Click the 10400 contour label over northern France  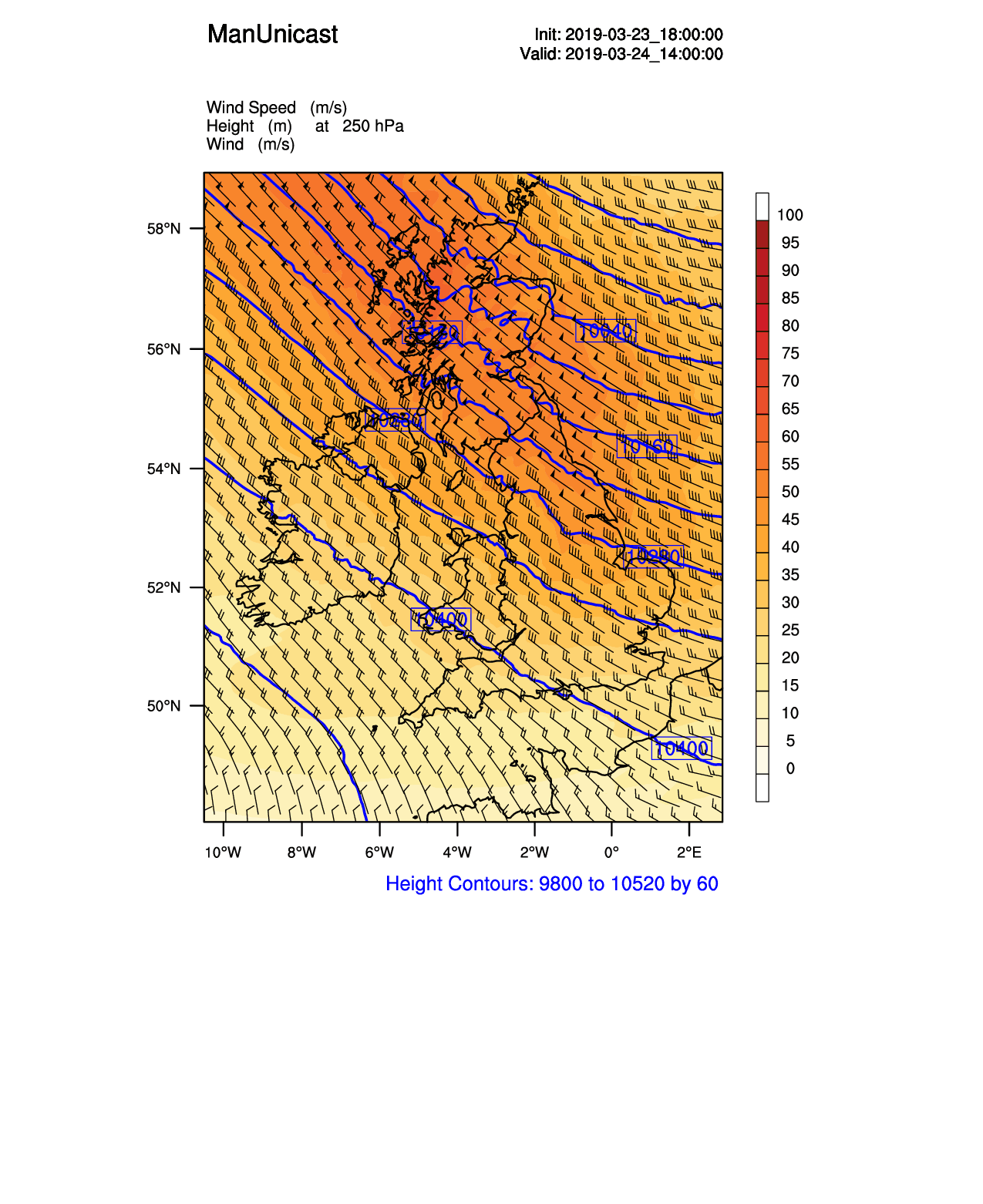coord(682,748)
